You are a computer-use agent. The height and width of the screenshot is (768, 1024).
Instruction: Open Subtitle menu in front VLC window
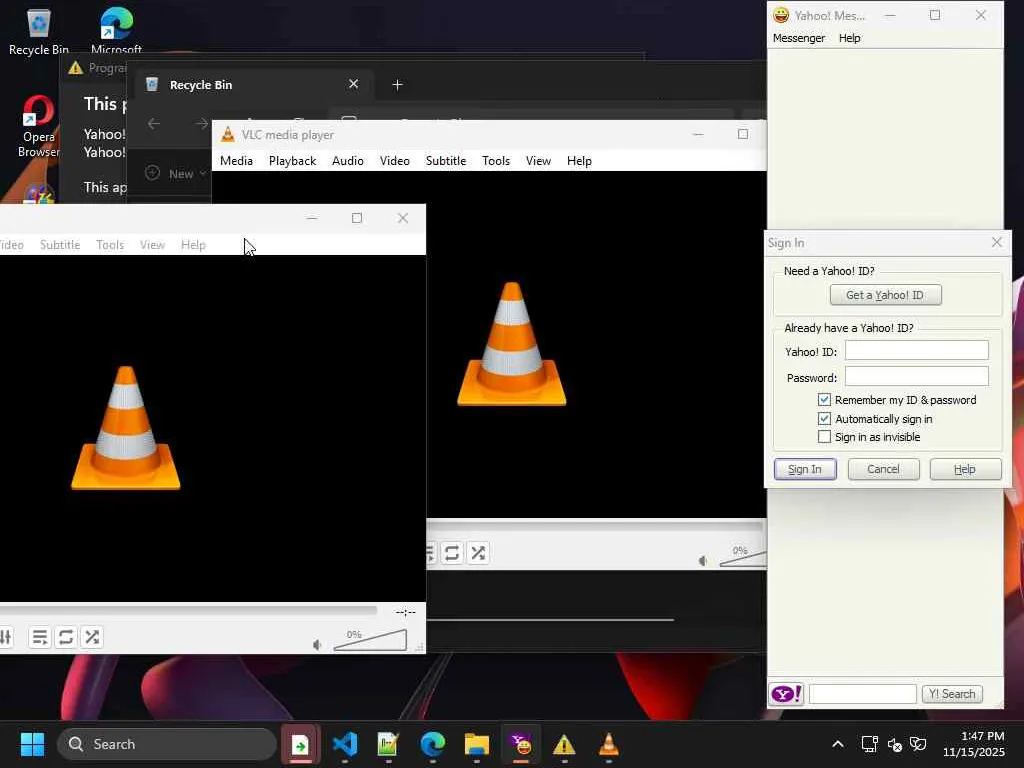(60, 245)
